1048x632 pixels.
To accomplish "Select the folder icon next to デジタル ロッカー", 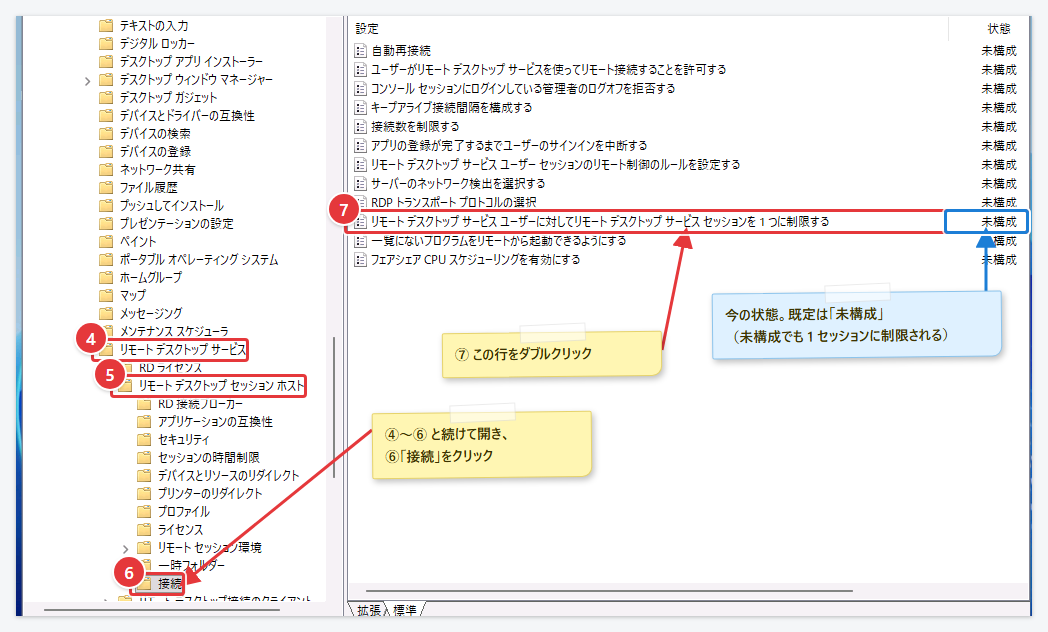I will point(106,43).
